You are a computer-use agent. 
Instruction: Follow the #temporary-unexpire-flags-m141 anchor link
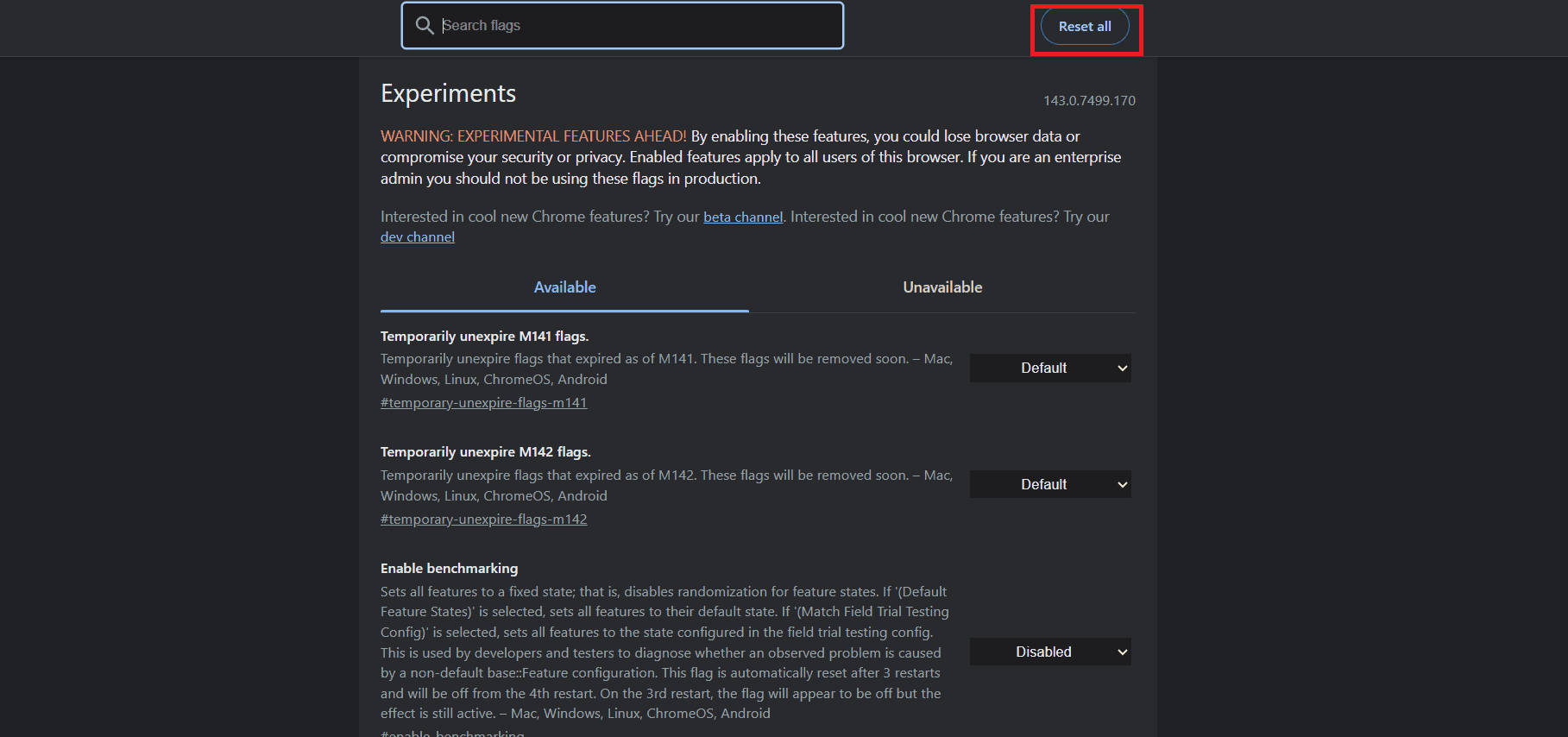tap(483, 403)
